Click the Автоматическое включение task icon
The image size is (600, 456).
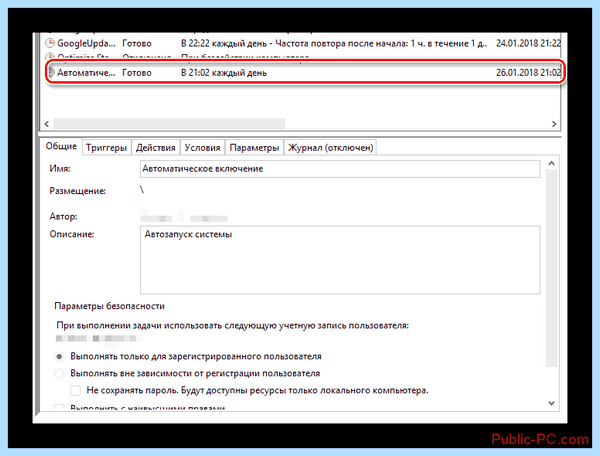pos(51,72)
